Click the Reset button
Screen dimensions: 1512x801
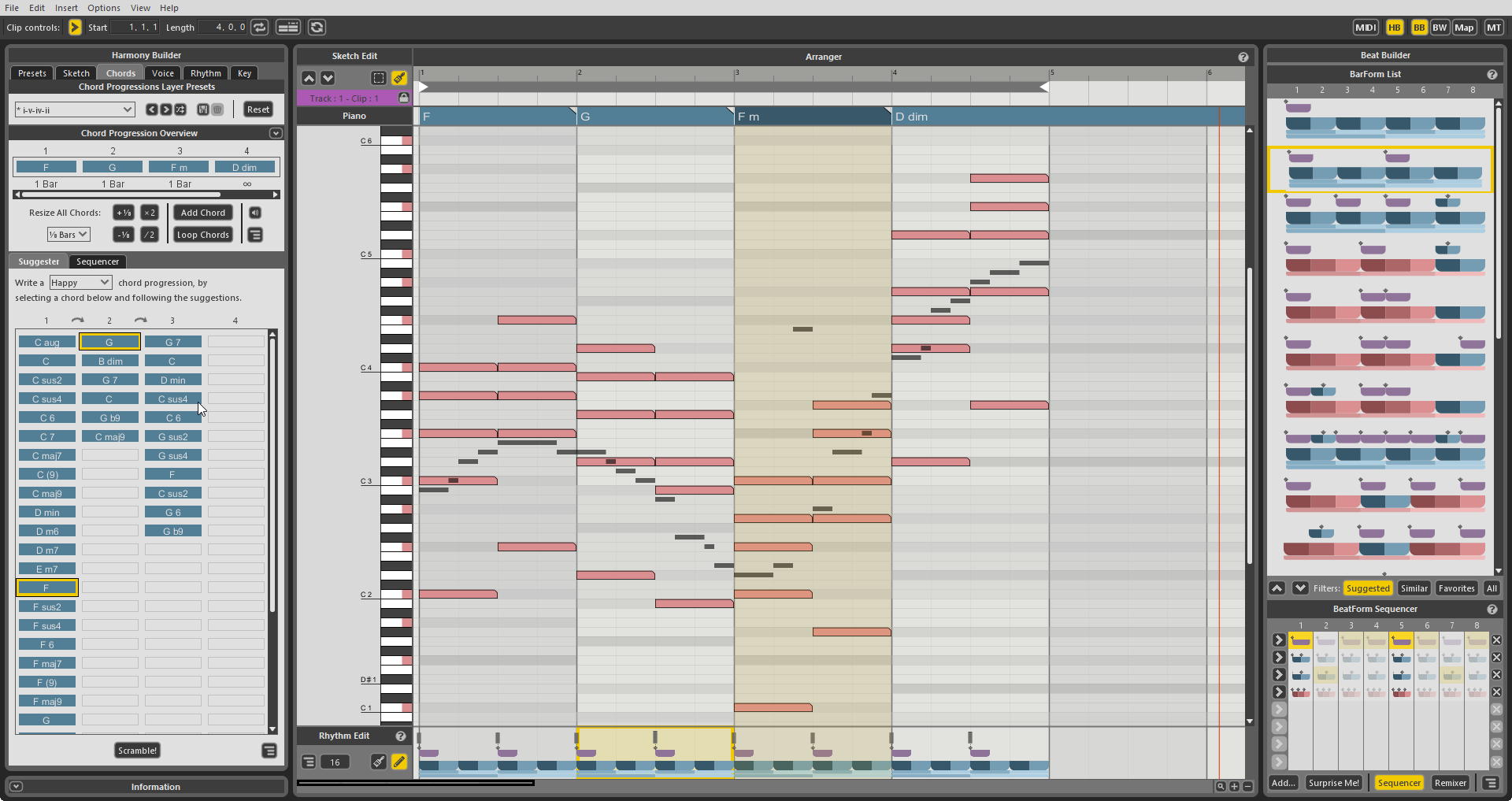click(258, 109)
